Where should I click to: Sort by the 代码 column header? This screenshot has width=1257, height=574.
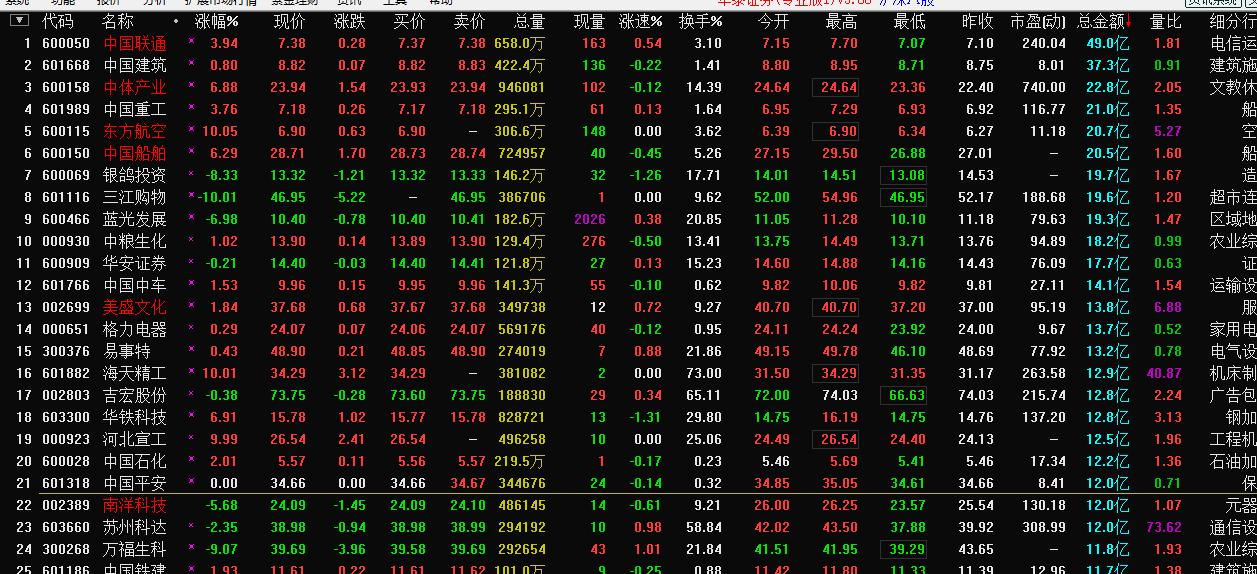[58, 21]
